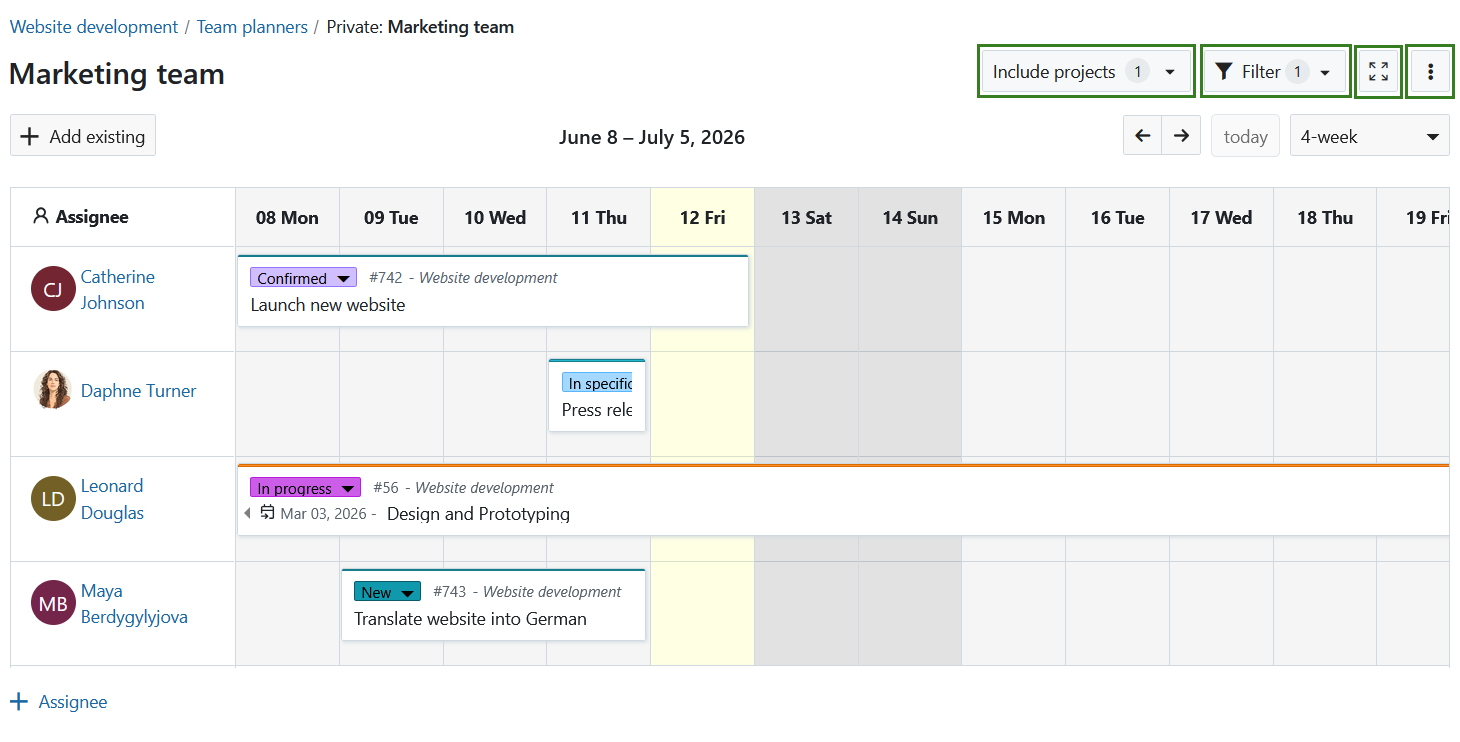The width and height of the screenshot is (1460, 742).
Task: Go to next period with right arrow
Action: 1181,136
